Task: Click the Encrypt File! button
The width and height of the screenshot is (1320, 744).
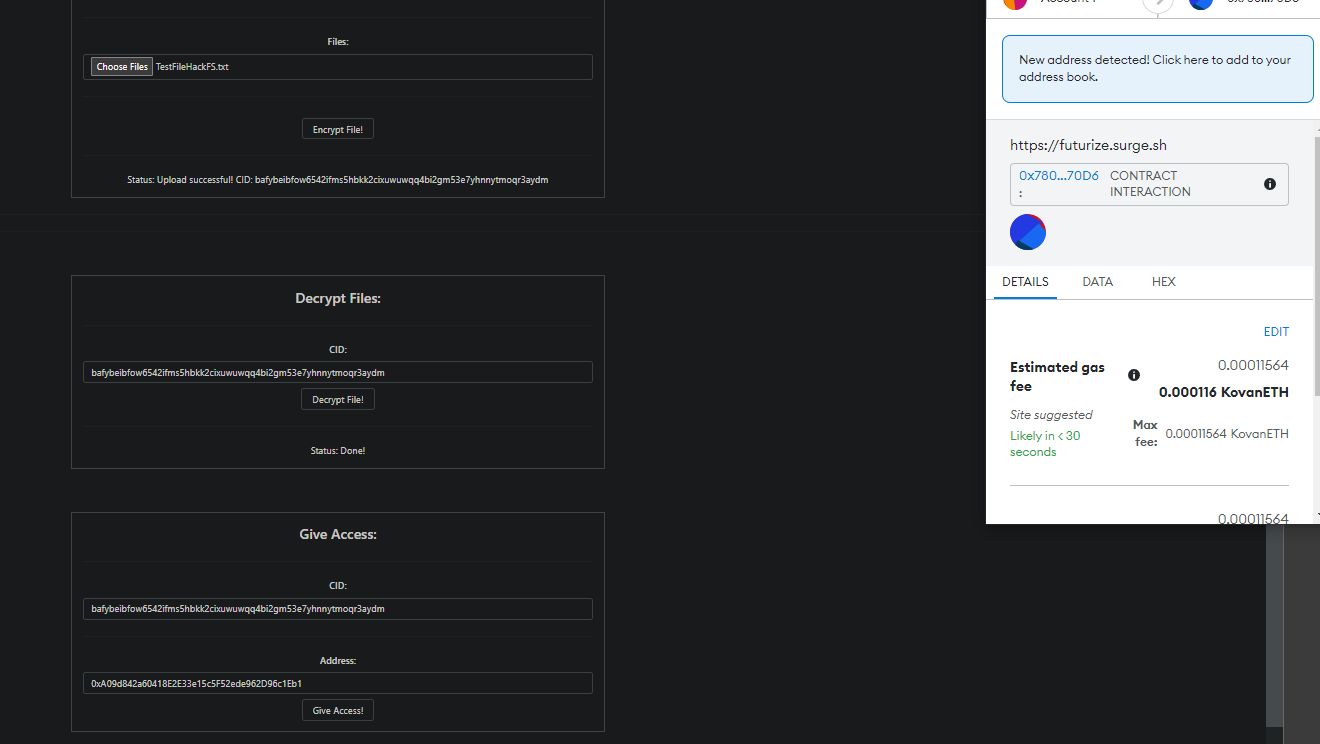Action: pos(338,130)
